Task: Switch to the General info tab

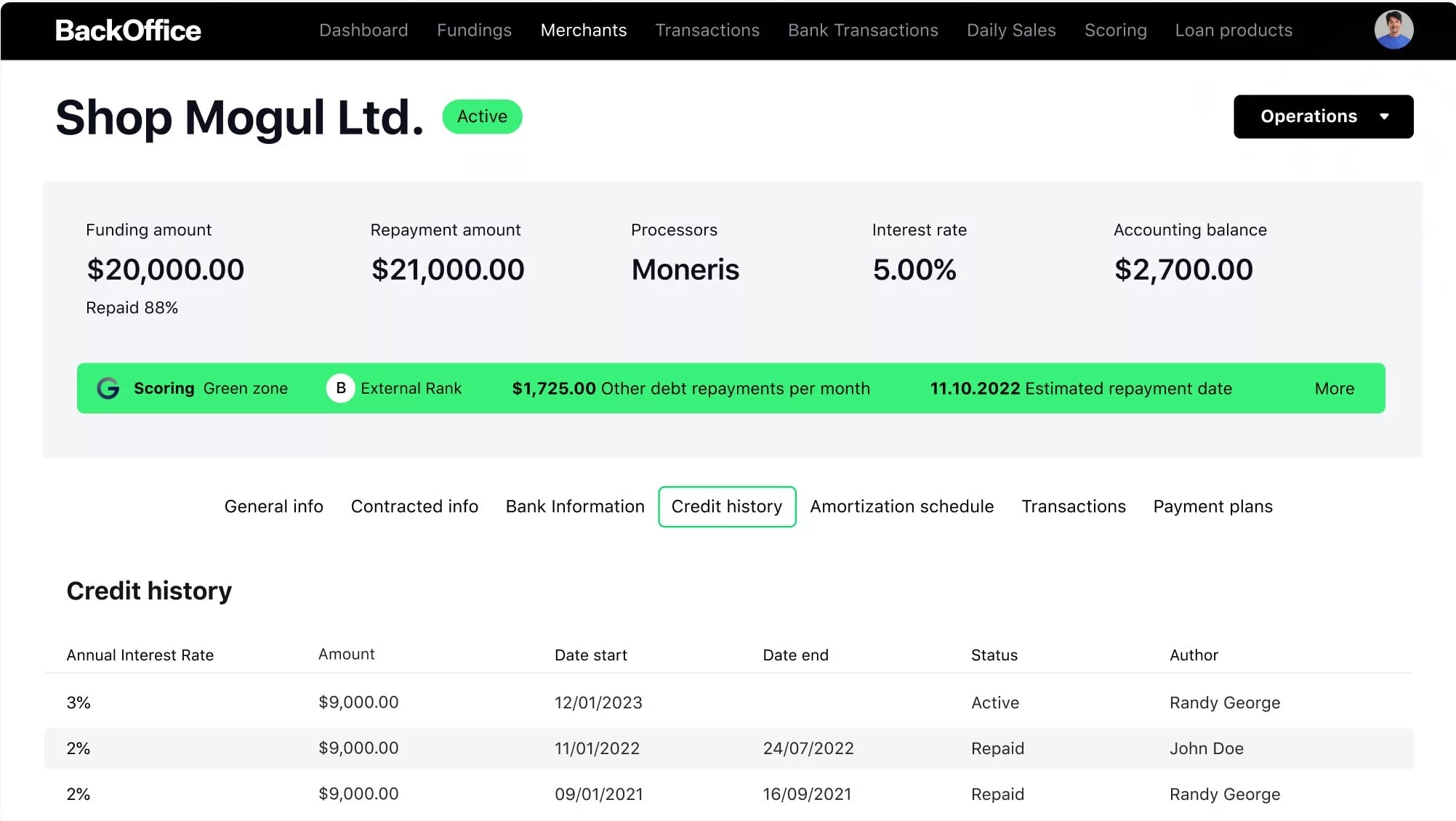Action: point(273,506)
